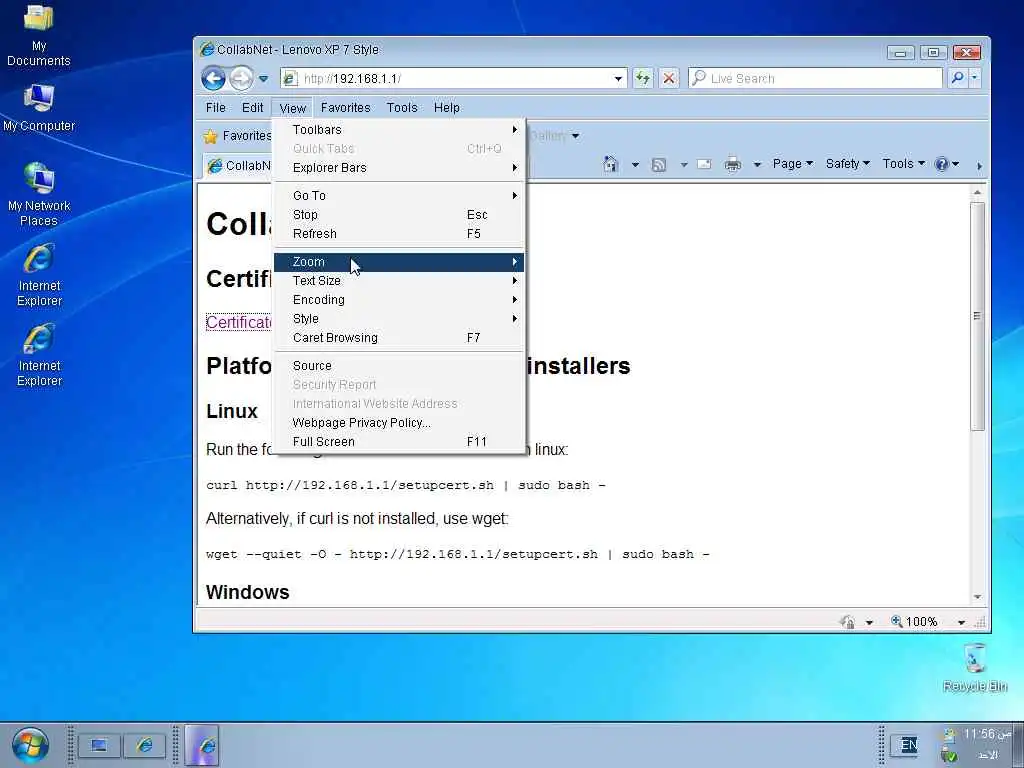
Task: Click Internet Explorer quick launch icon
Action: click(x=144, y=745)
